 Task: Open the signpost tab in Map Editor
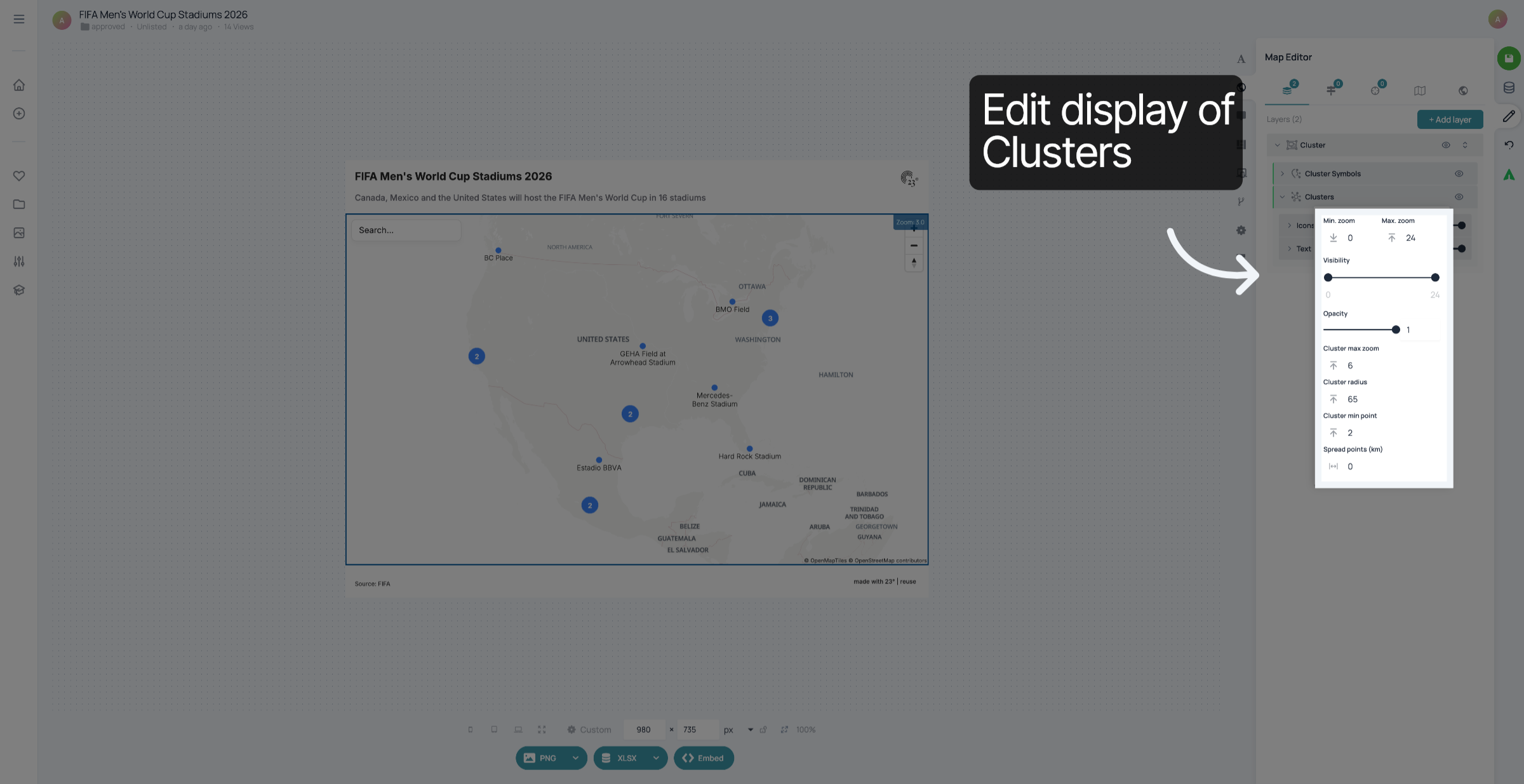pos(1332,90)
